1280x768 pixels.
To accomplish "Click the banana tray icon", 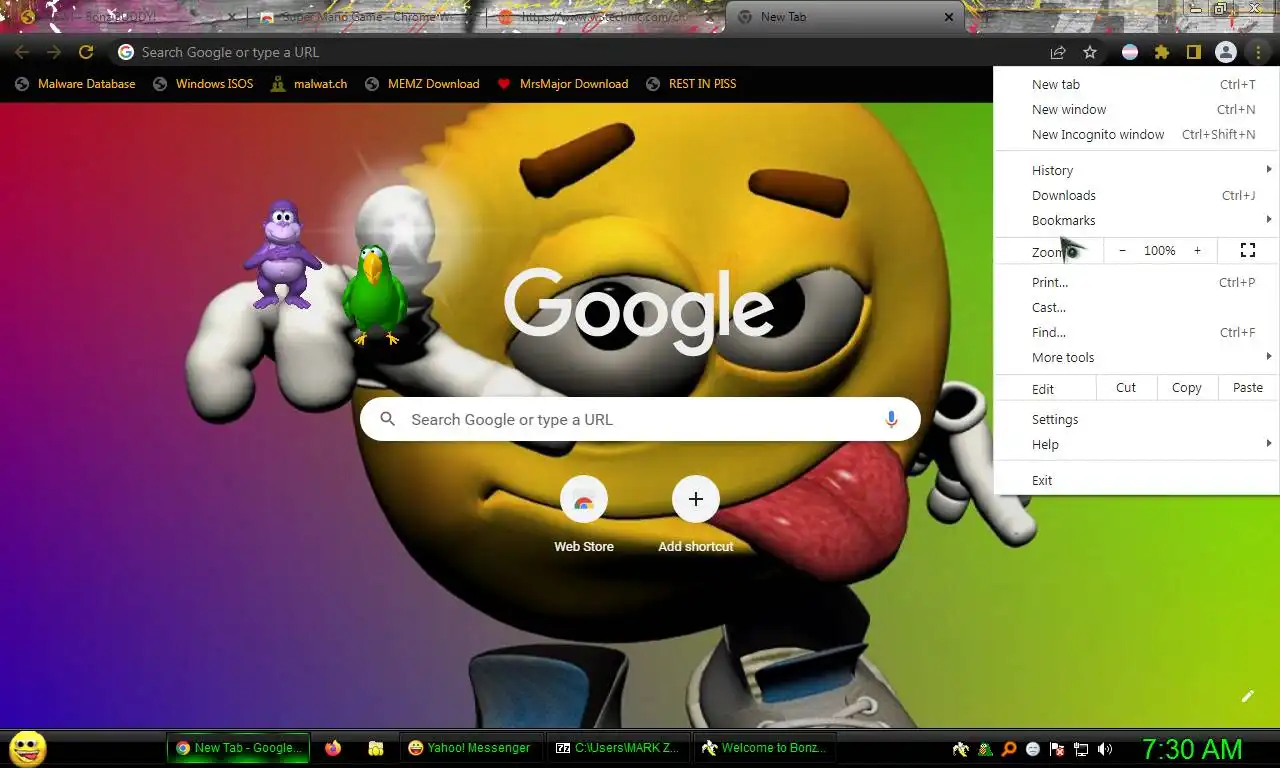I will click(961, 748).
